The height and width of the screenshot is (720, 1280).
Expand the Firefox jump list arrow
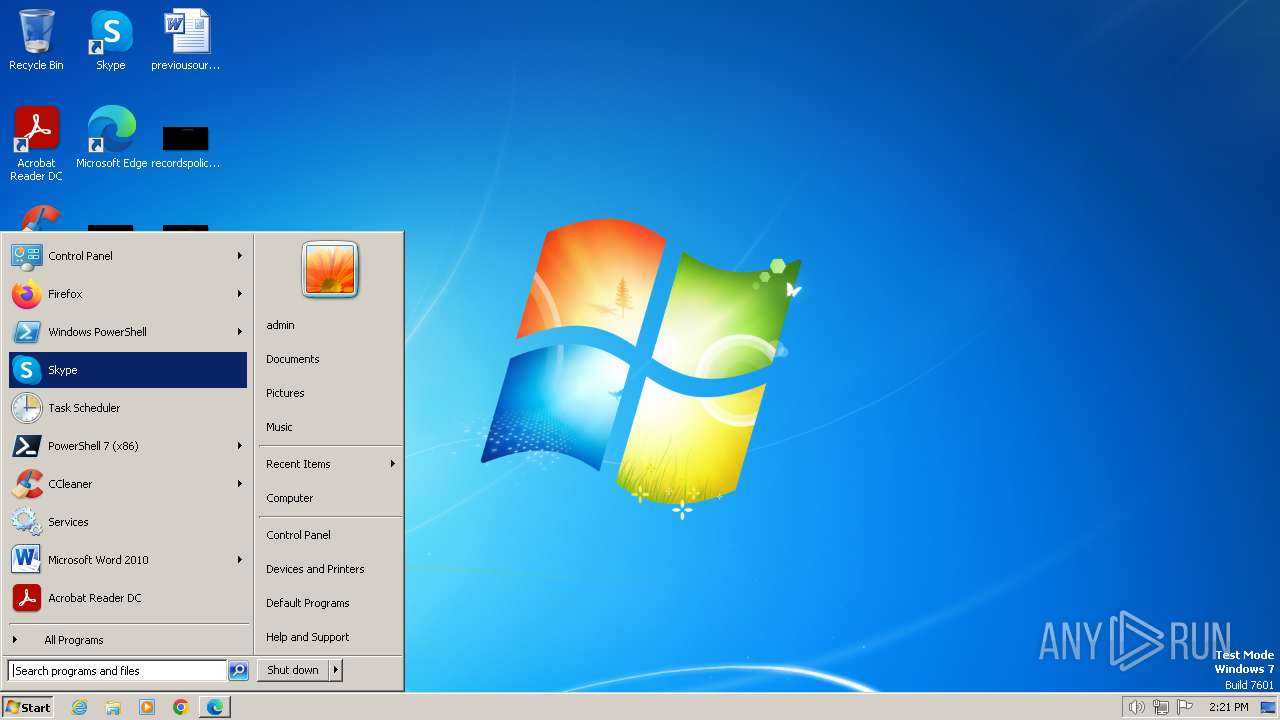click(240, 294)
